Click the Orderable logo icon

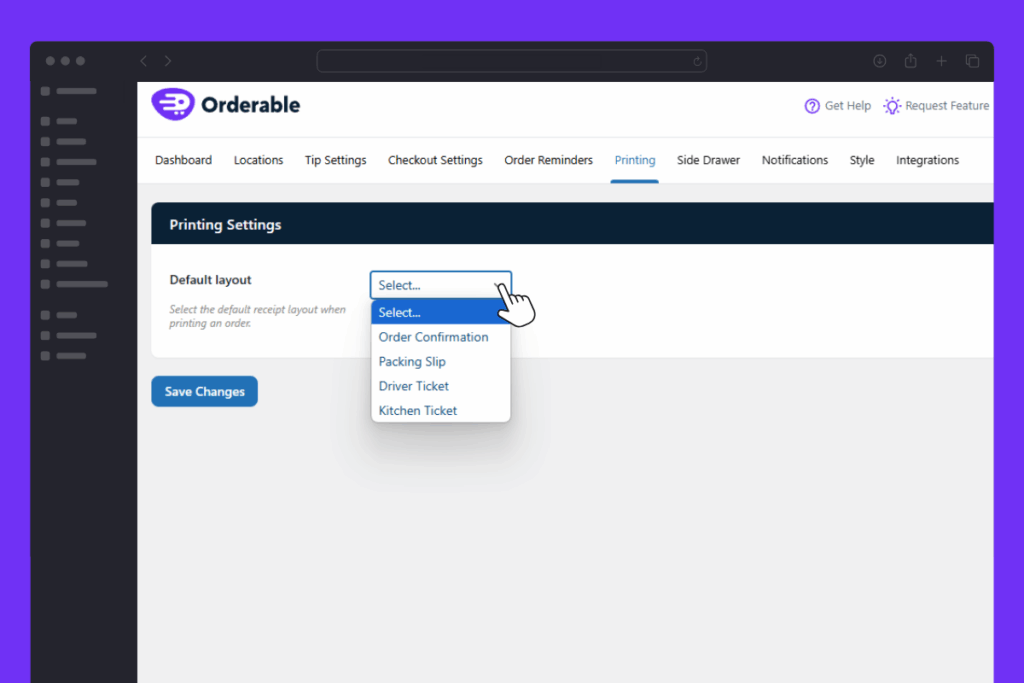click(171, 105)
